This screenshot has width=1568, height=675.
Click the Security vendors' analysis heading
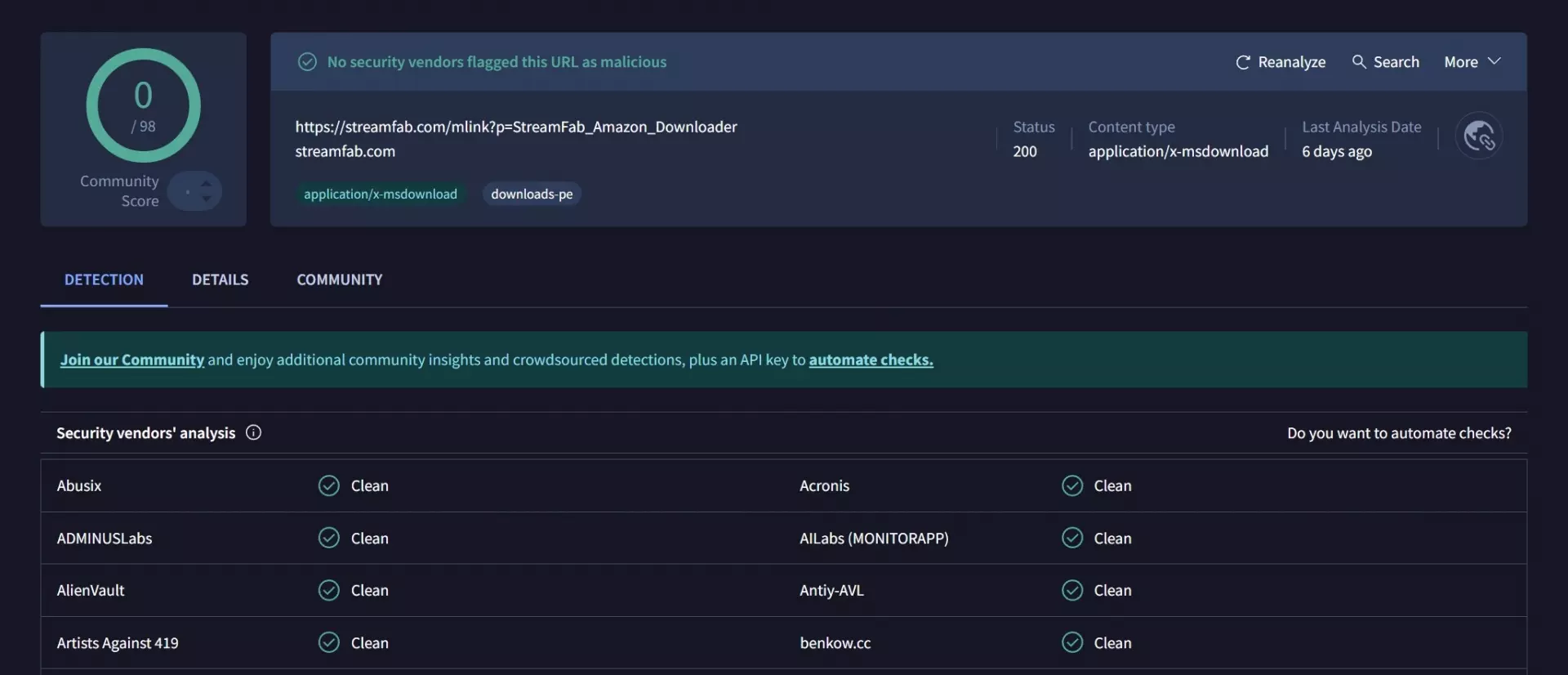(145, 433)
